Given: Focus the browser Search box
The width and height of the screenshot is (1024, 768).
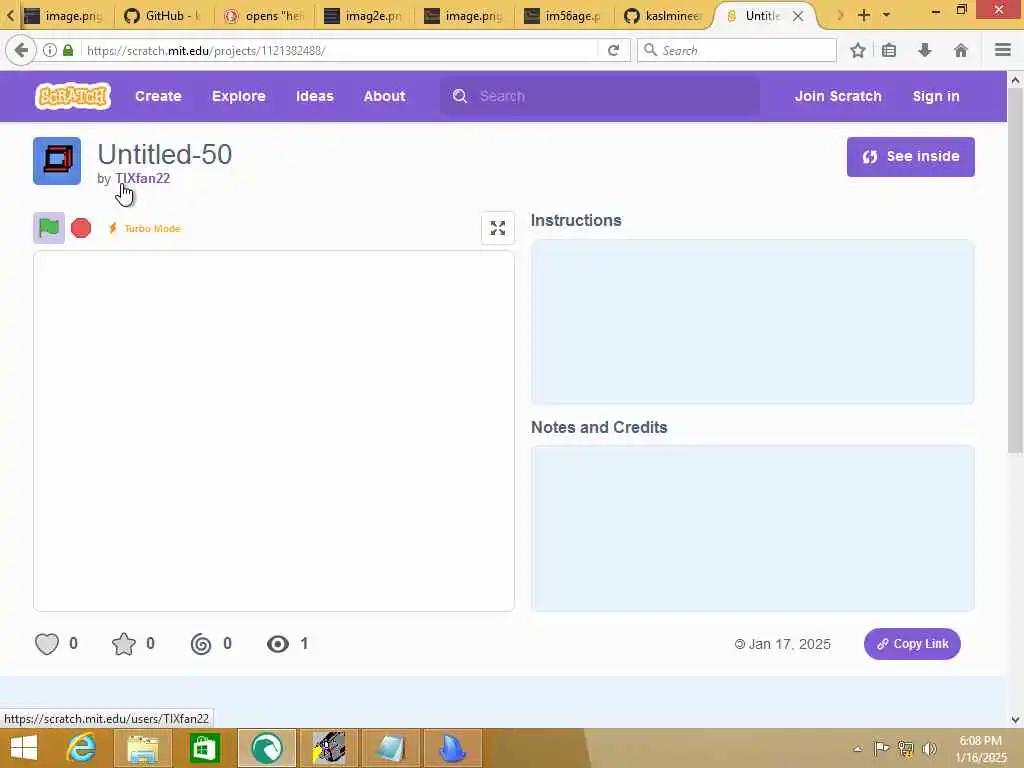Looking at the screenshot, I should click(x=737, y=50).
